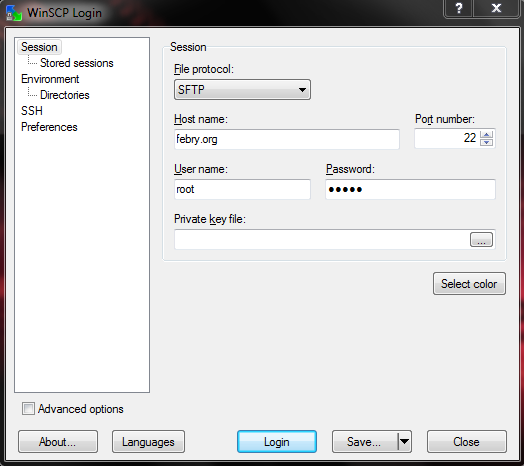Expand the Save button dropdown arrow
The height and width of the screenshot is (466, 524).
[405, 442]
